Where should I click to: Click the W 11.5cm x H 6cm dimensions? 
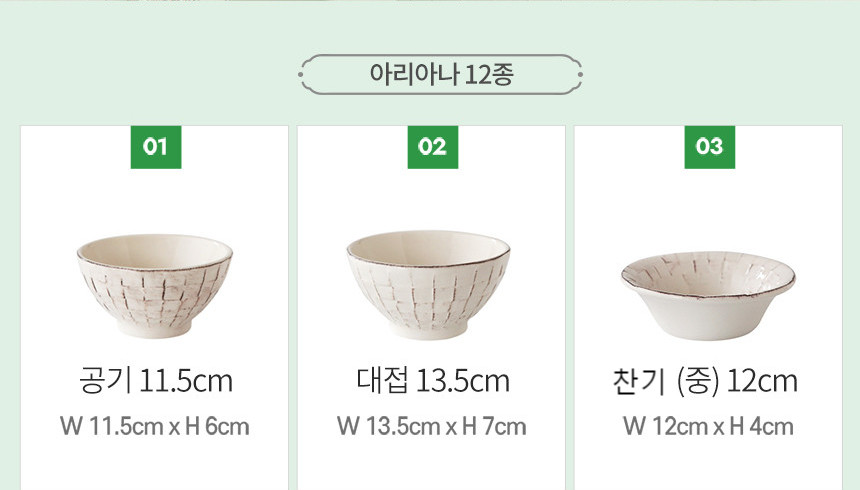(155, 427)
